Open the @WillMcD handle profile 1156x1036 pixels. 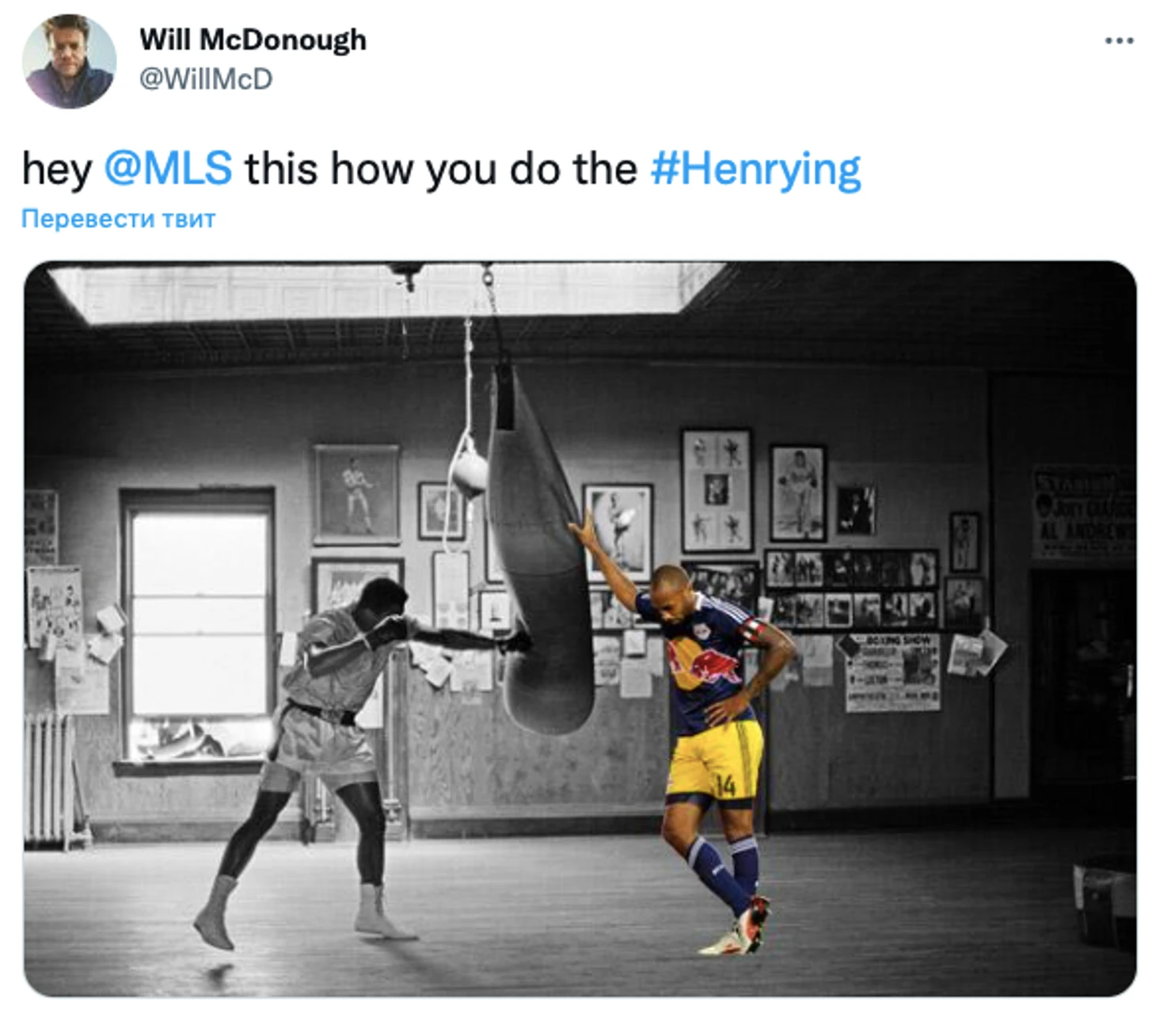pyautogui.click(x=206, y=79)
